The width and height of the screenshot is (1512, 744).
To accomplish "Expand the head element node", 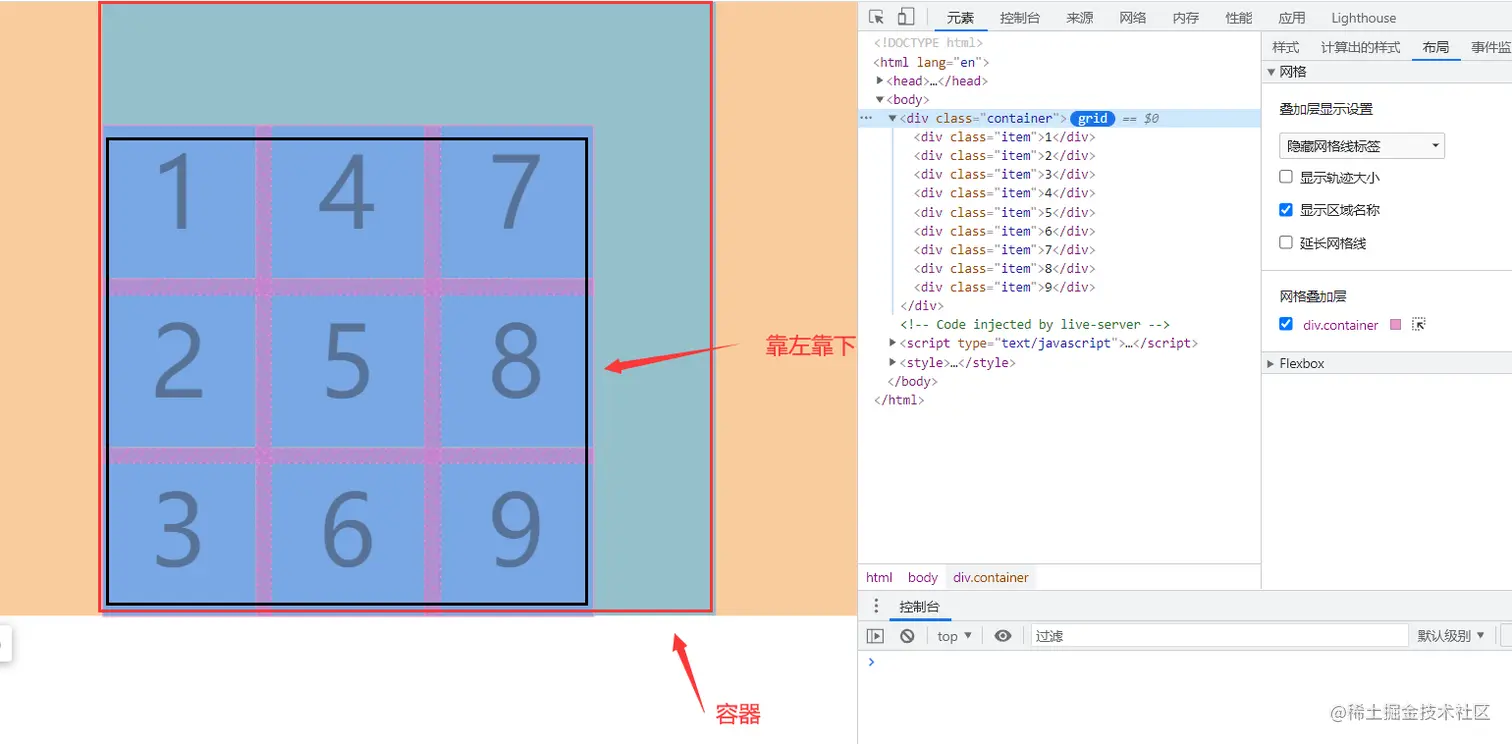I will 880,81.
